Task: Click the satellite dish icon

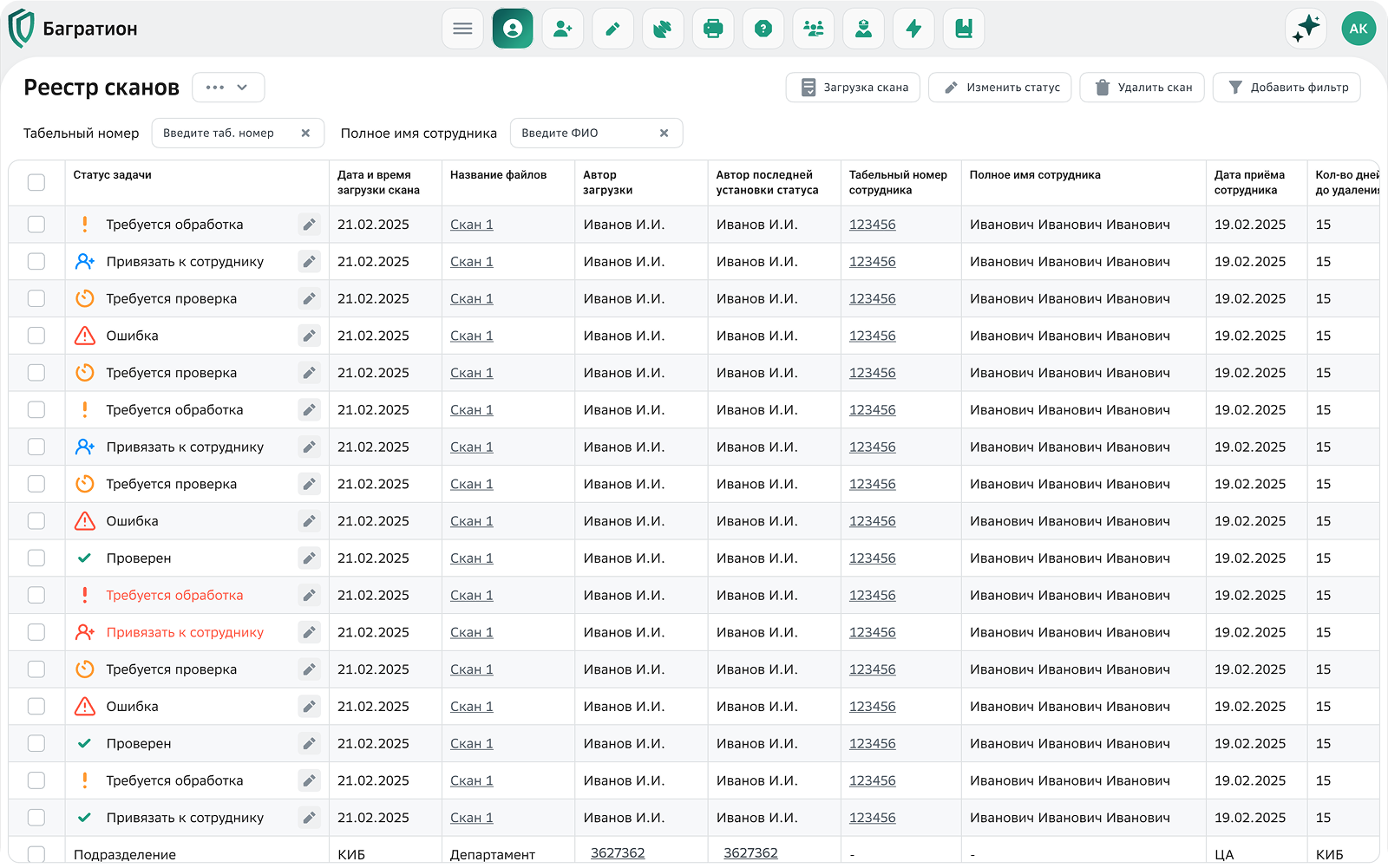Action: 663,29
